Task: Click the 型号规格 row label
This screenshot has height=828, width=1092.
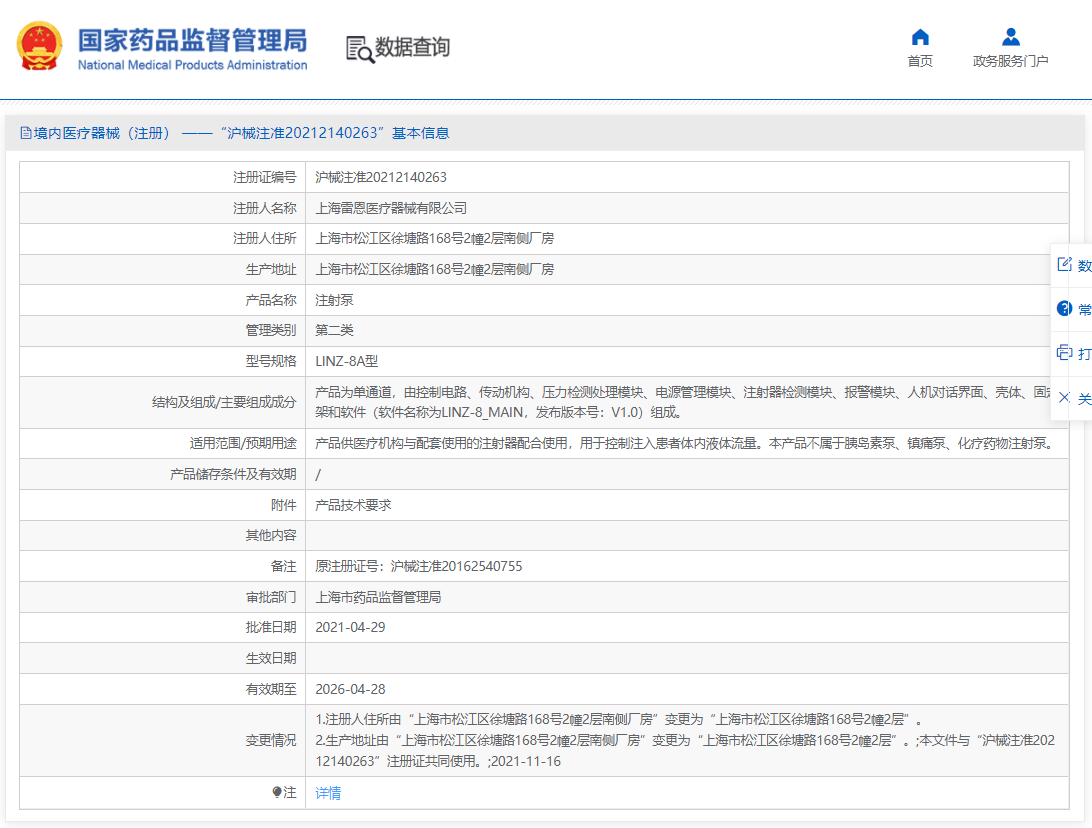Action: tap(271, 361)
